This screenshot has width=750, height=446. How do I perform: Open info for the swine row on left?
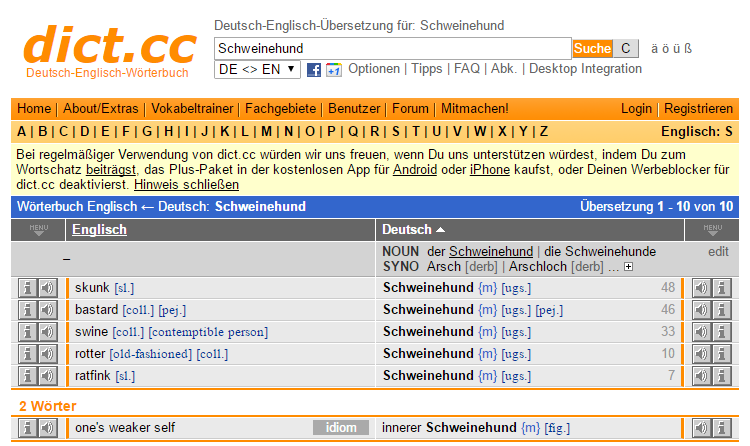coord(28,332)
